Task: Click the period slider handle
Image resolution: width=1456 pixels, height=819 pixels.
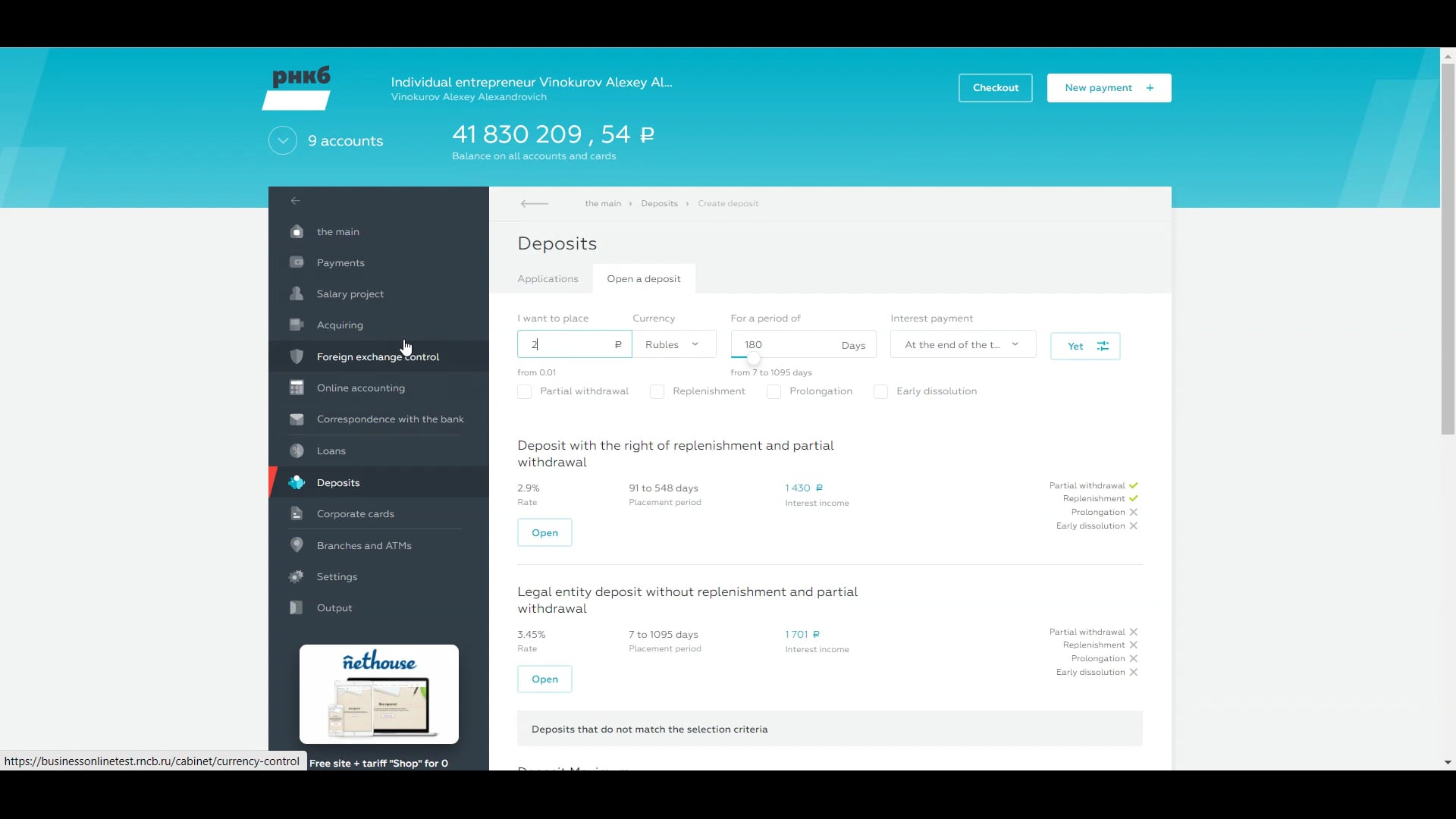Action: pos(753,358)
